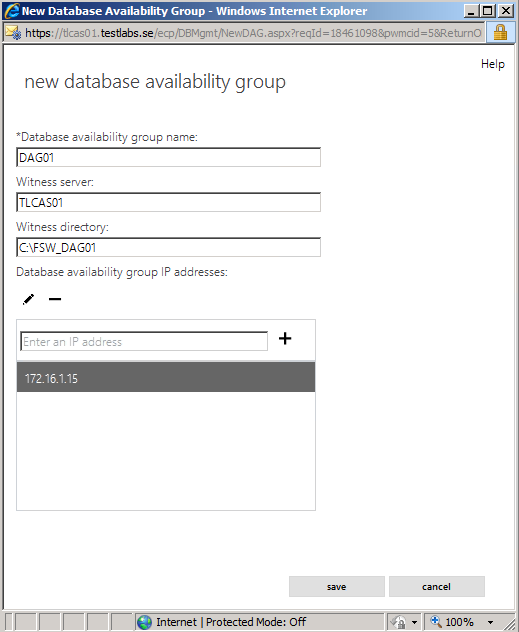The image size is (519, 632).
Task: Select the 172.16.1.15 entry in the list
Action: (x=166, y=378)
